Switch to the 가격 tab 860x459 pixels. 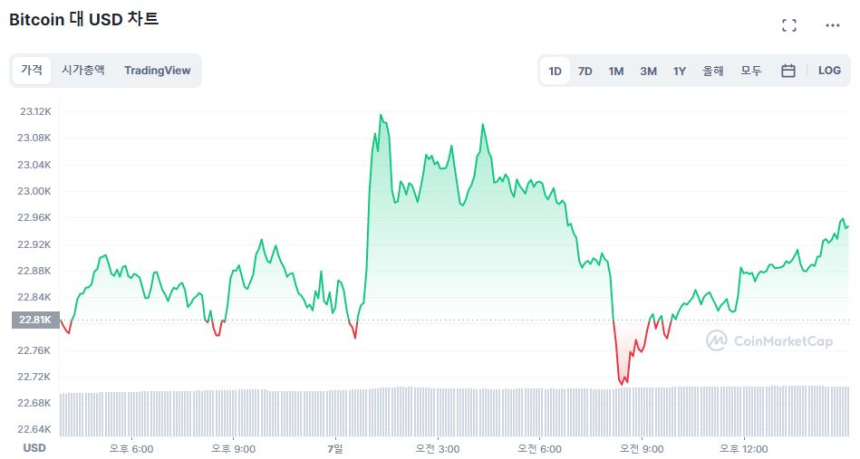point(32,70)
